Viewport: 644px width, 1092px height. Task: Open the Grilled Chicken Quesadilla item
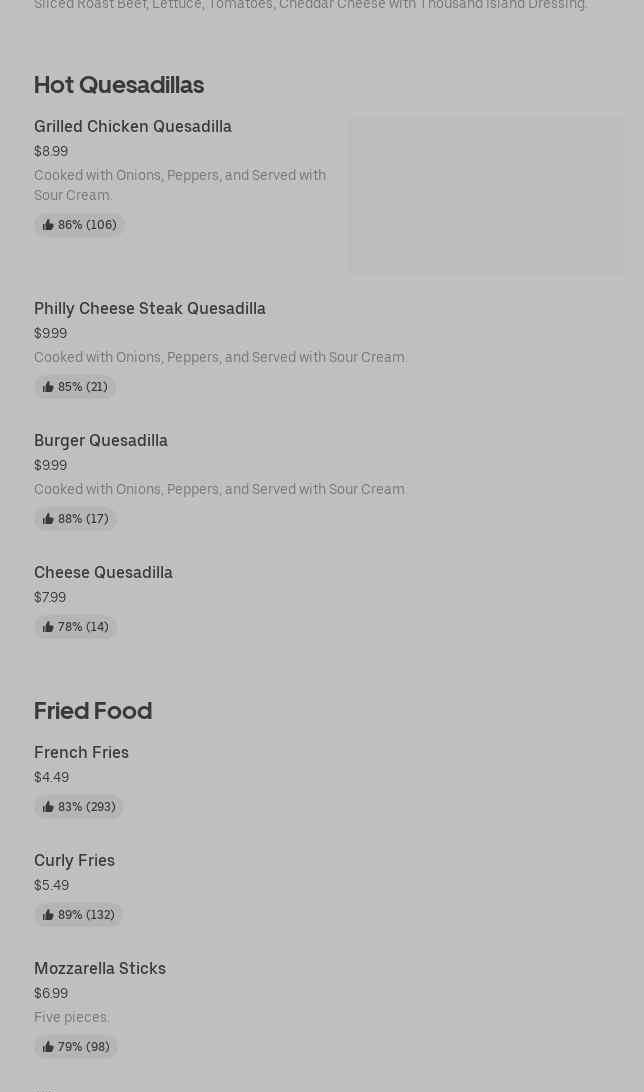[133, 127]
